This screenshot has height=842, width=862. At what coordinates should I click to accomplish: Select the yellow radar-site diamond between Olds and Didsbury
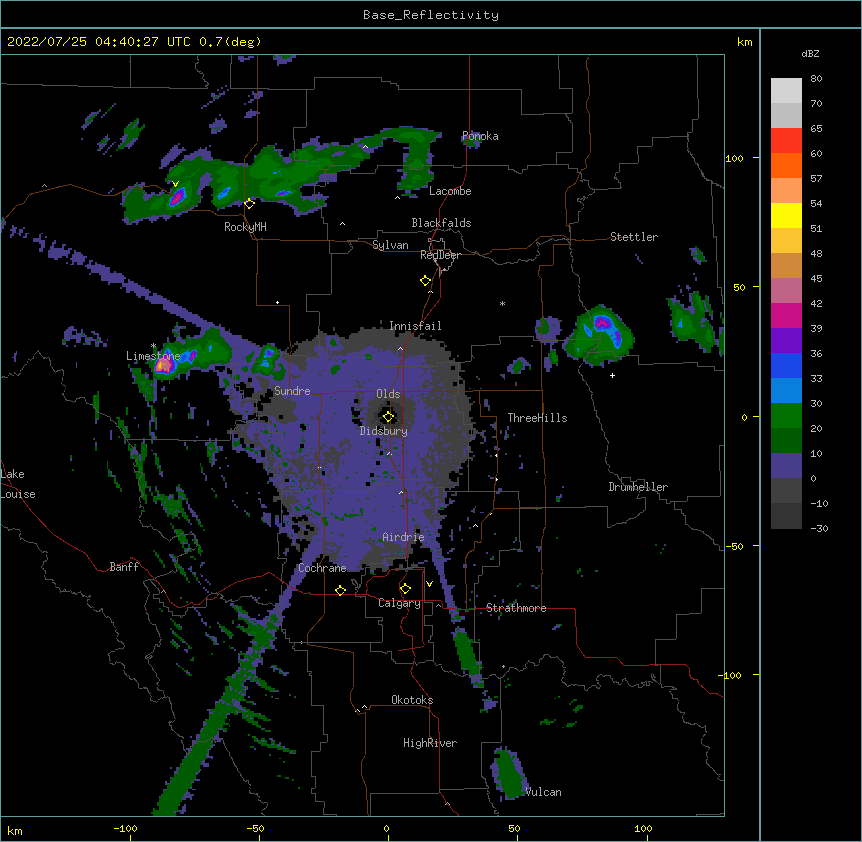click(389, 416)
